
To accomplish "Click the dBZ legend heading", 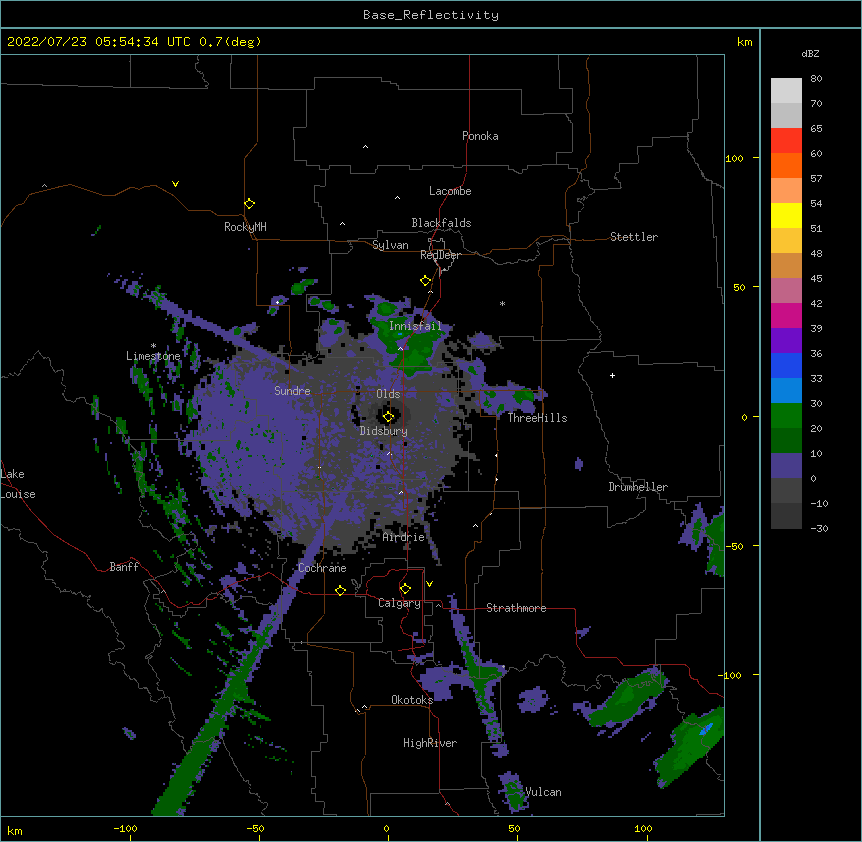I will point(810,54).
